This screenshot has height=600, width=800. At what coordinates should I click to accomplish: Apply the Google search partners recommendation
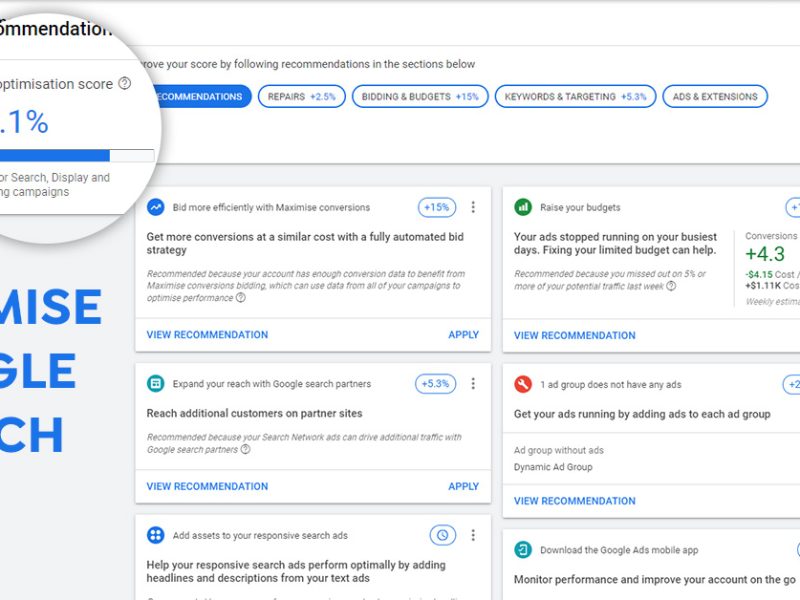[463, 486]
